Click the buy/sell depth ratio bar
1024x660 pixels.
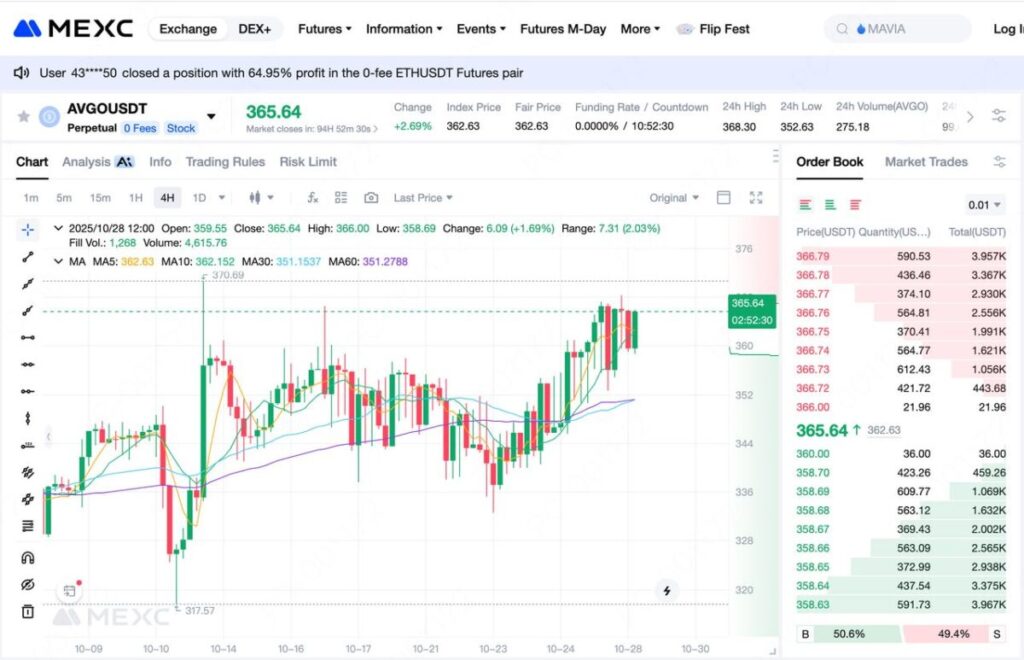900,634
